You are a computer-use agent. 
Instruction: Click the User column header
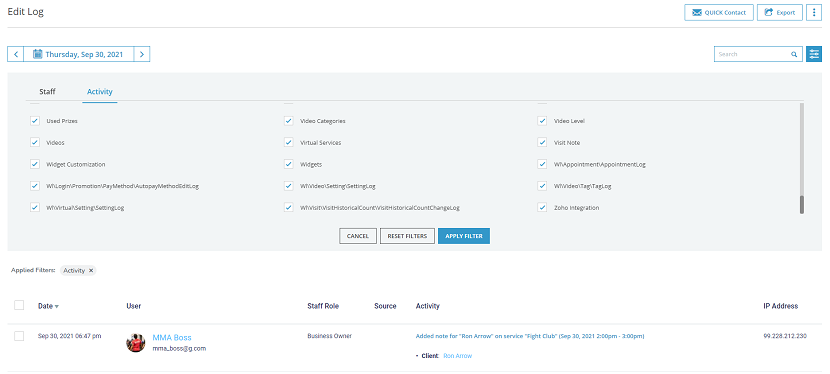[133, 306]
